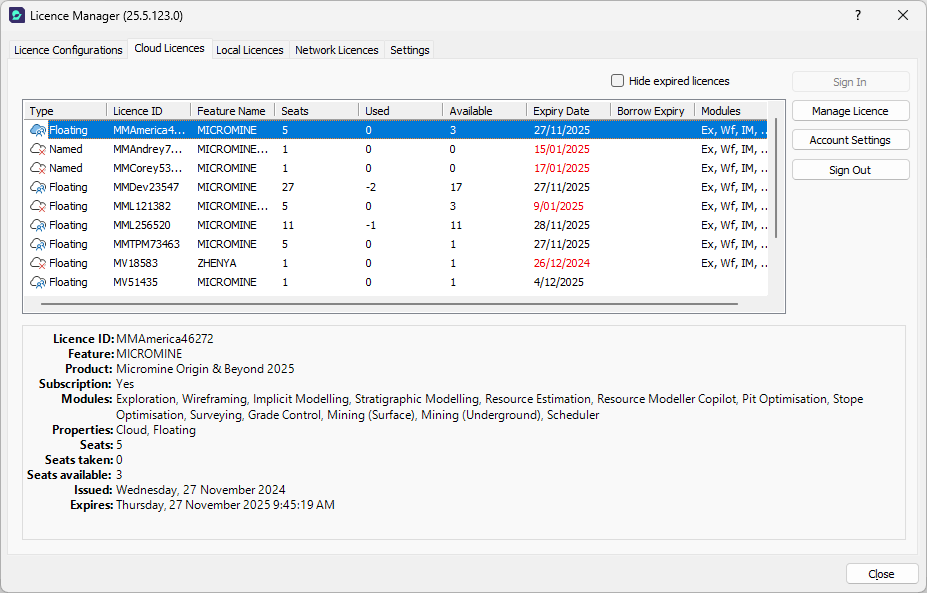This screenshot has width=927, height=593.
Task: Select the MMCorey53 licence ID cell
Action: 148,168
